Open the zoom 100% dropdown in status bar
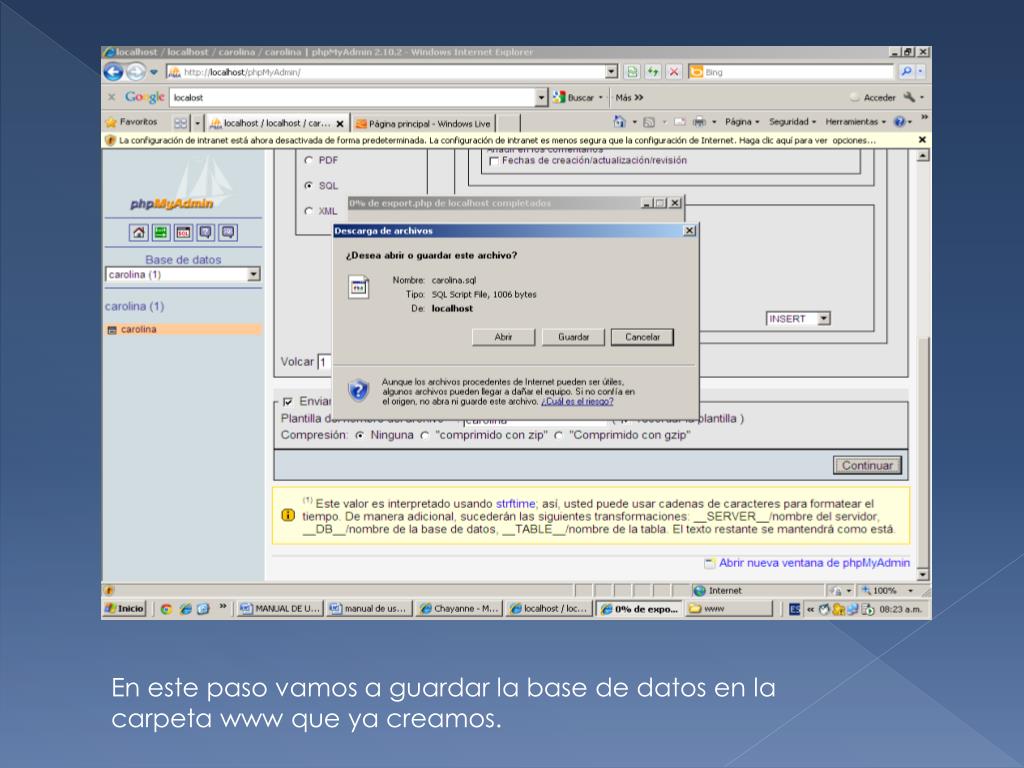1024x768 pixels. pos(910,590)
